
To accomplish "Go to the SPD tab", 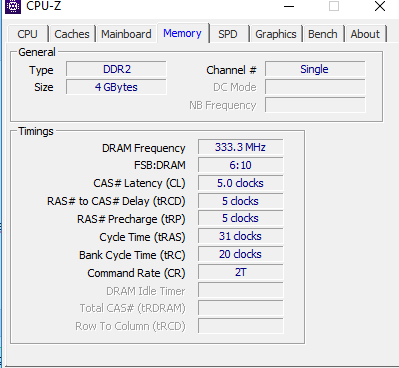I will click(x=228, y=34).
